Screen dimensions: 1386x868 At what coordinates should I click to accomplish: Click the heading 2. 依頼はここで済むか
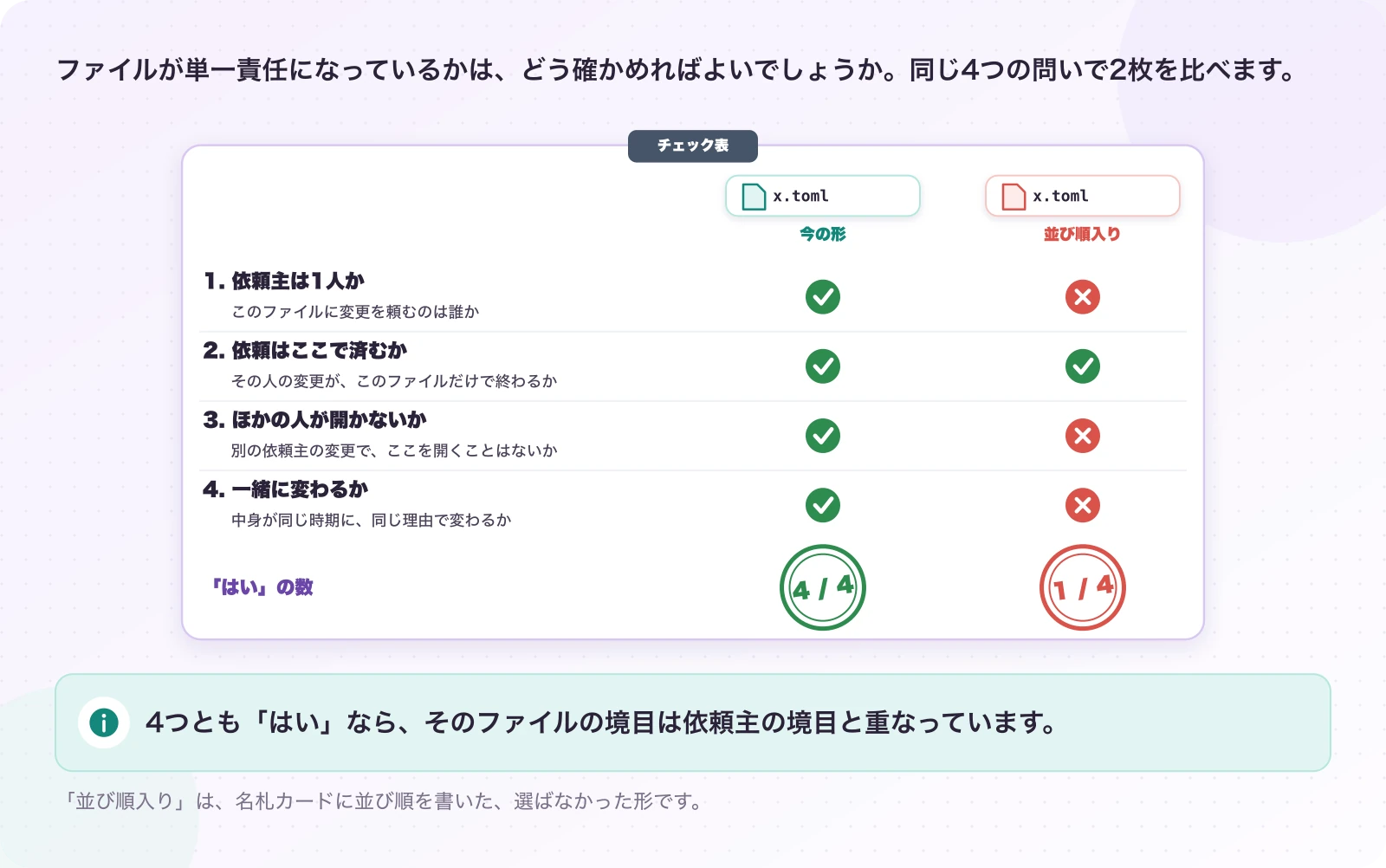(x=305, y=350)
